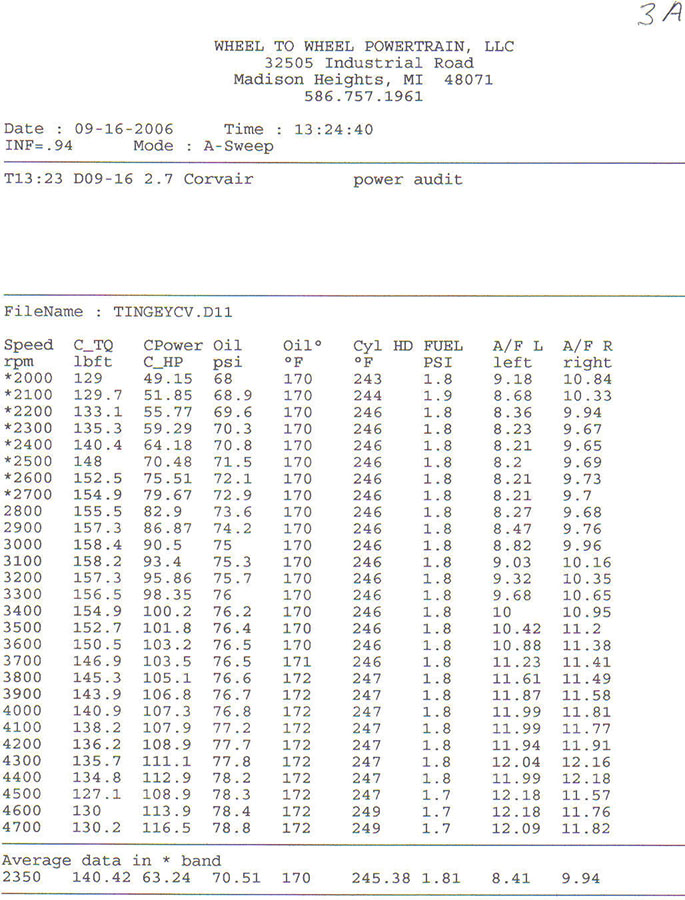Select the *2000 rpm row label
The height and width of the screenshot is (900, 685).
click(x=28, y=380)
